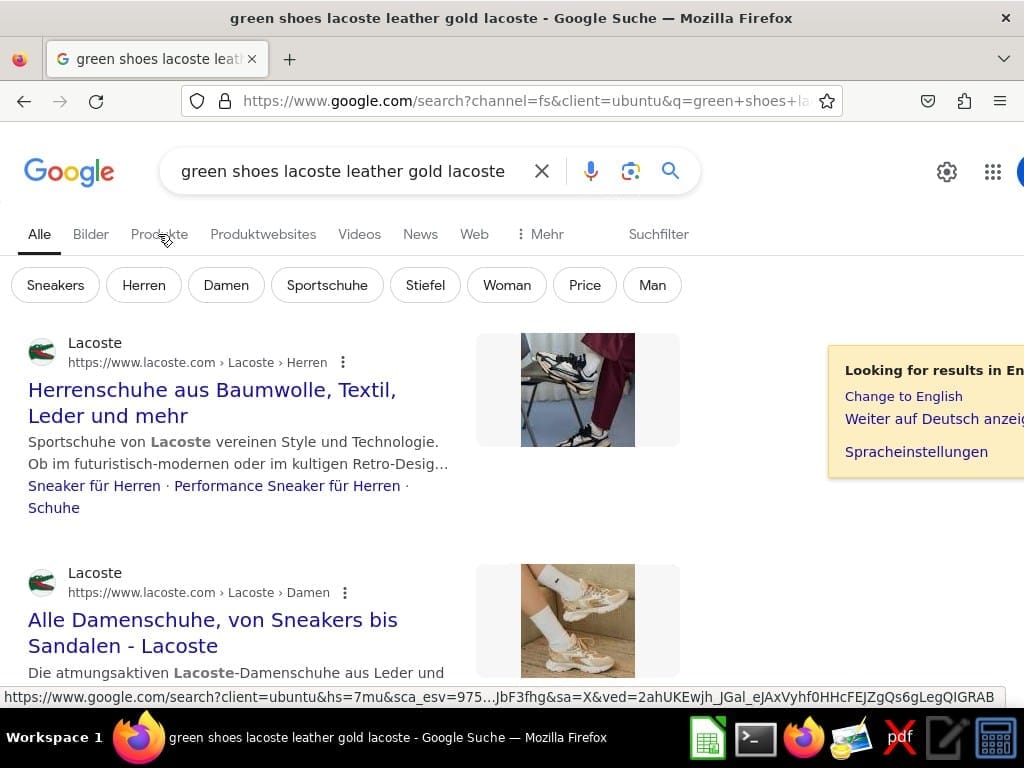
Task: Open more options for Lacoste Damen result
Action: click(x=345, y=592)
